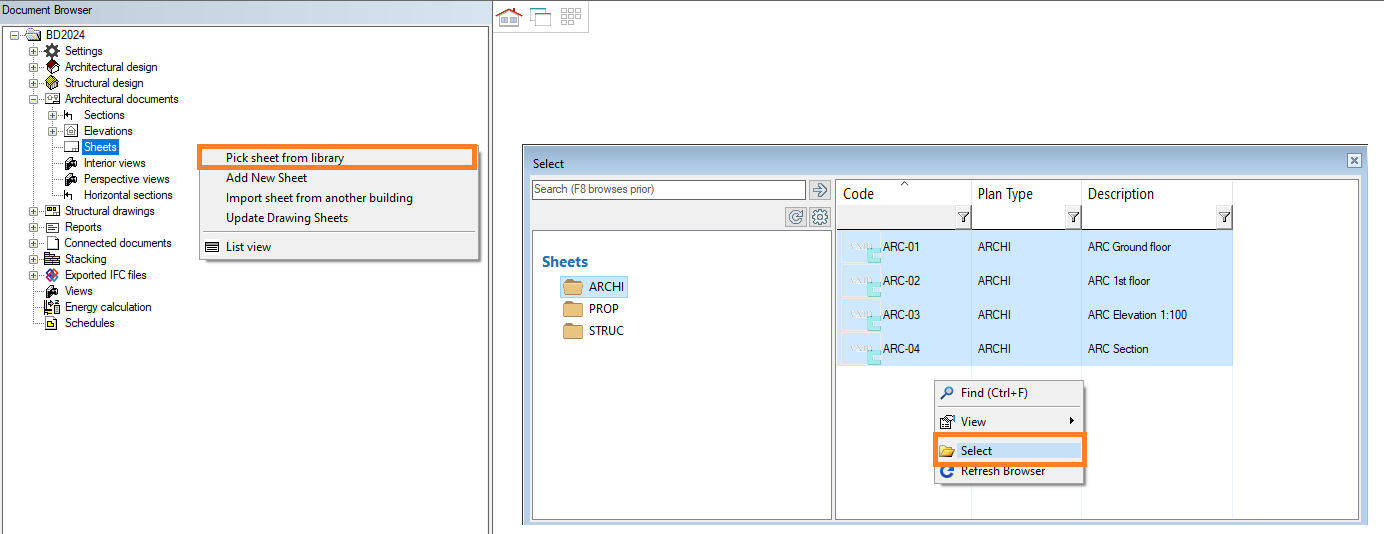Viewport: 1384px width, 534px height.
Task: Click the cascading windows icon in toolbar
Action: [x=540, y=17]
